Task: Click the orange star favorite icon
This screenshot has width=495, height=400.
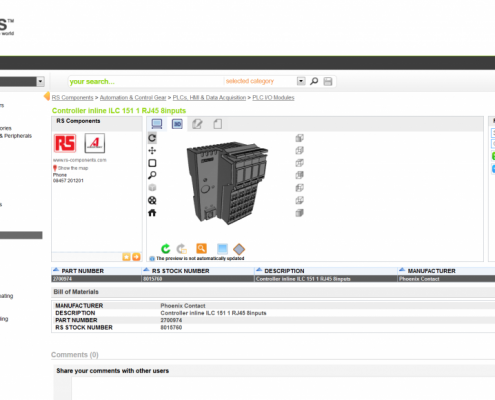Action: [127, 257]
